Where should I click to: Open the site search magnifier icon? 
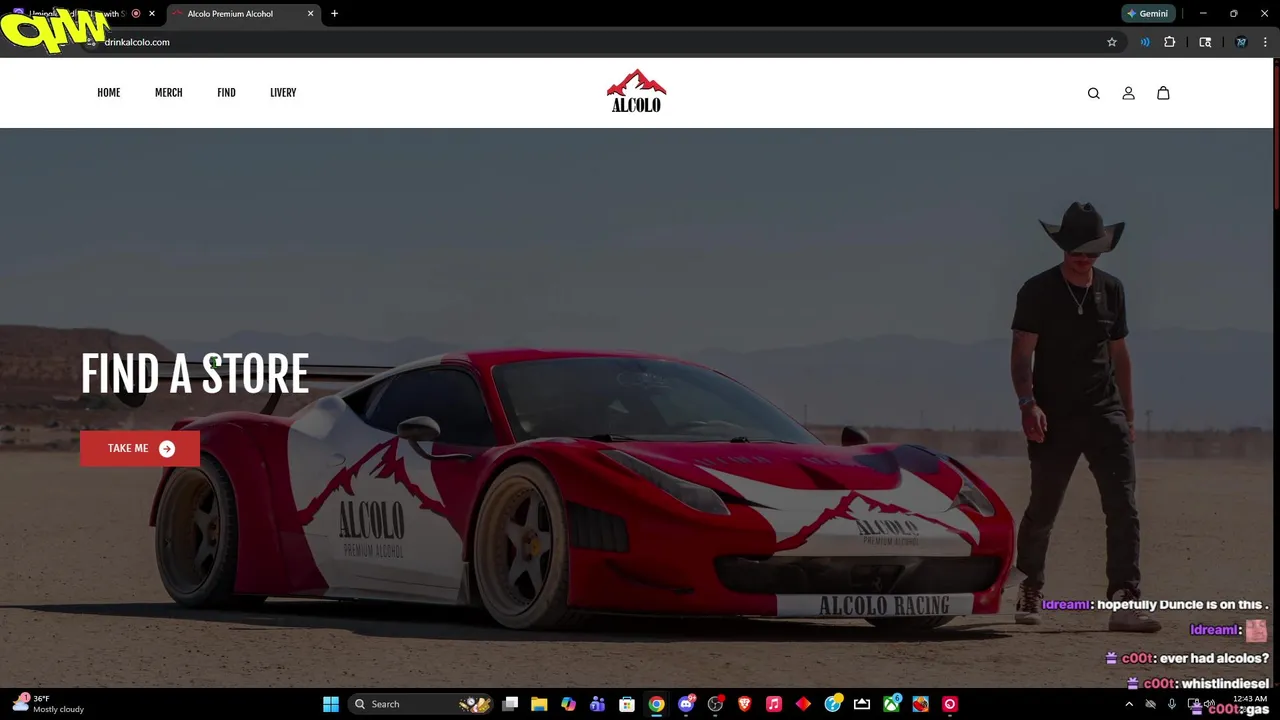click(x=1093, y=93)
